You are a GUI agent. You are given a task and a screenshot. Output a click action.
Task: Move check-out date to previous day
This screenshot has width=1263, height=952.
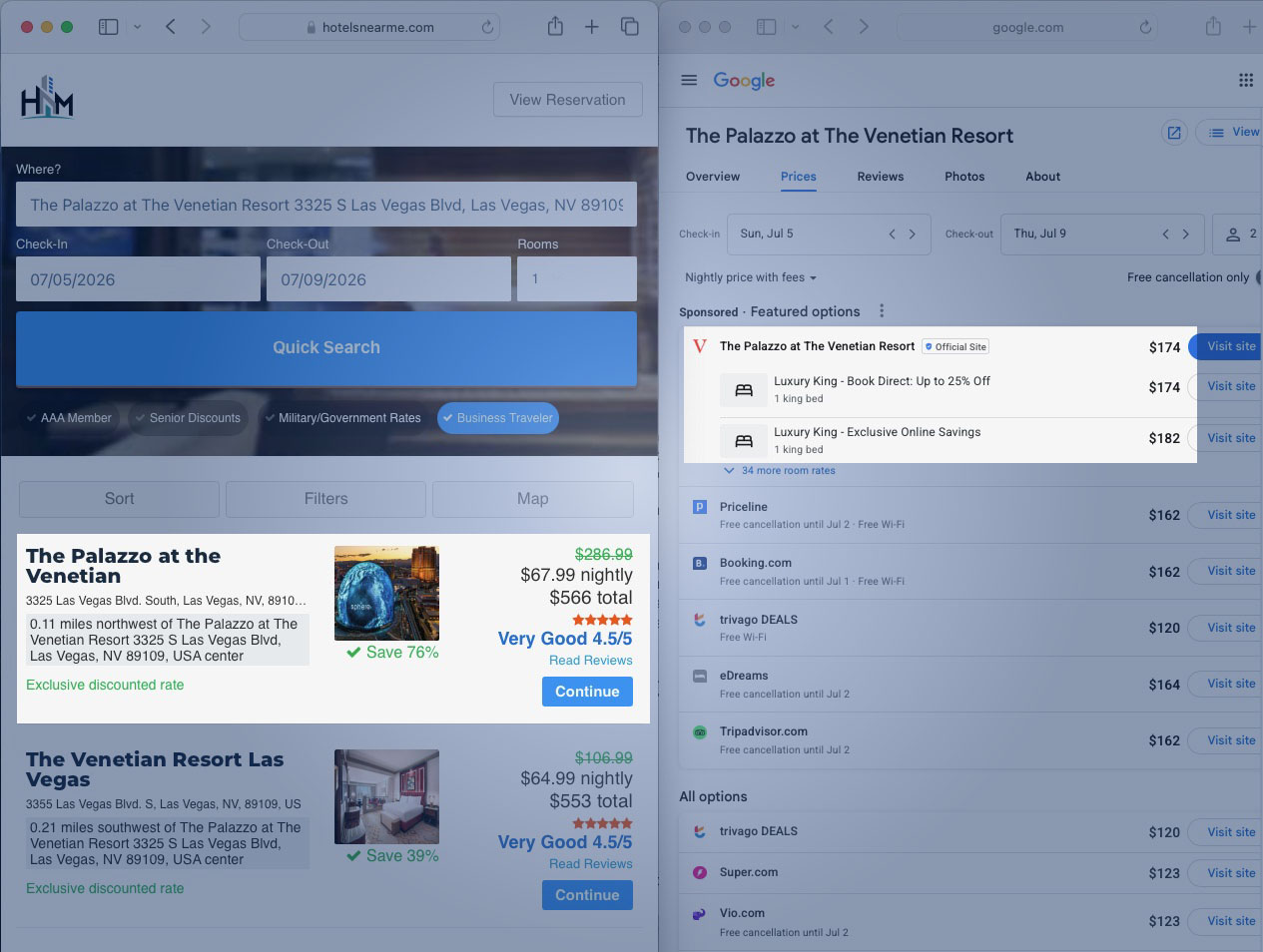(x=1165, y=234)
